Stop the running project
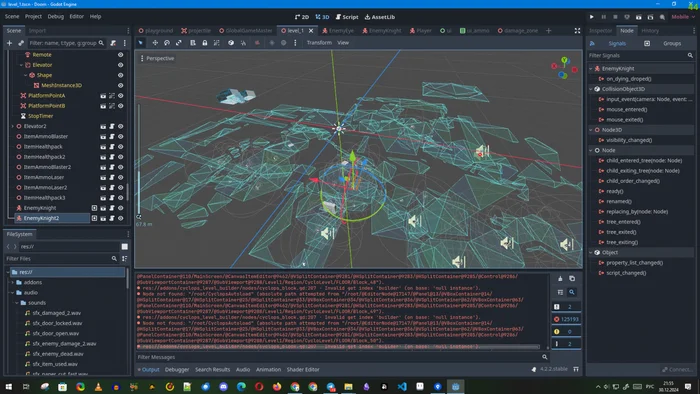 click(615, 17)
